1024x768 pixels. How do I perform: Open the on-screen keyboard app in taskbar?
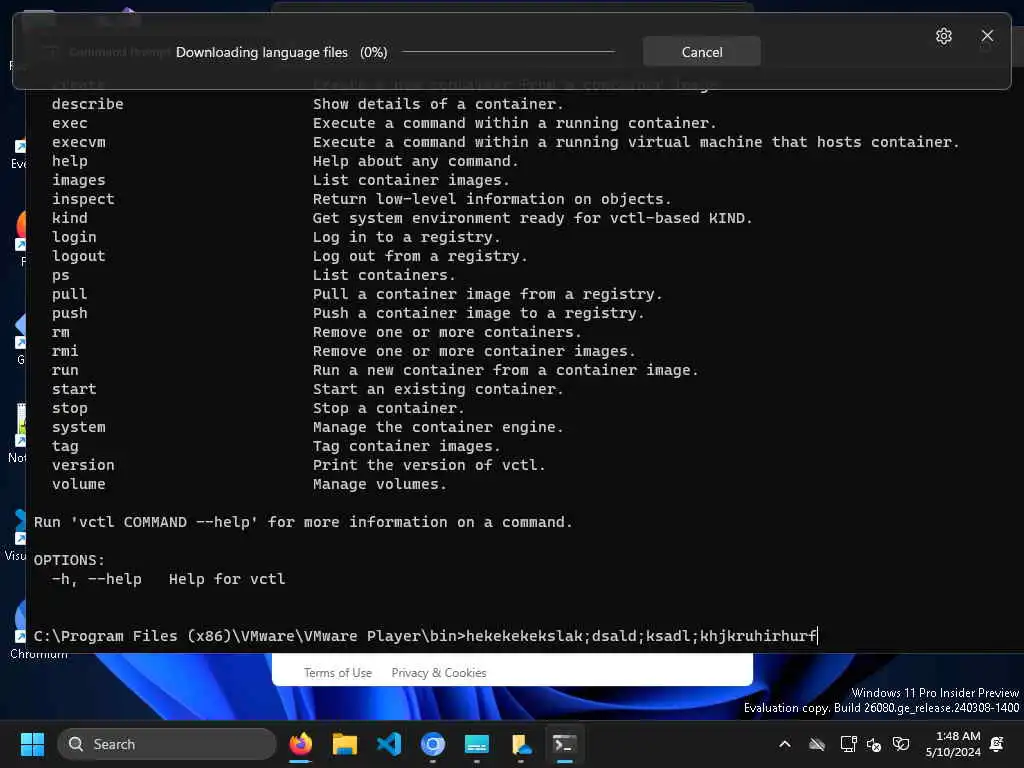[477, 744]
